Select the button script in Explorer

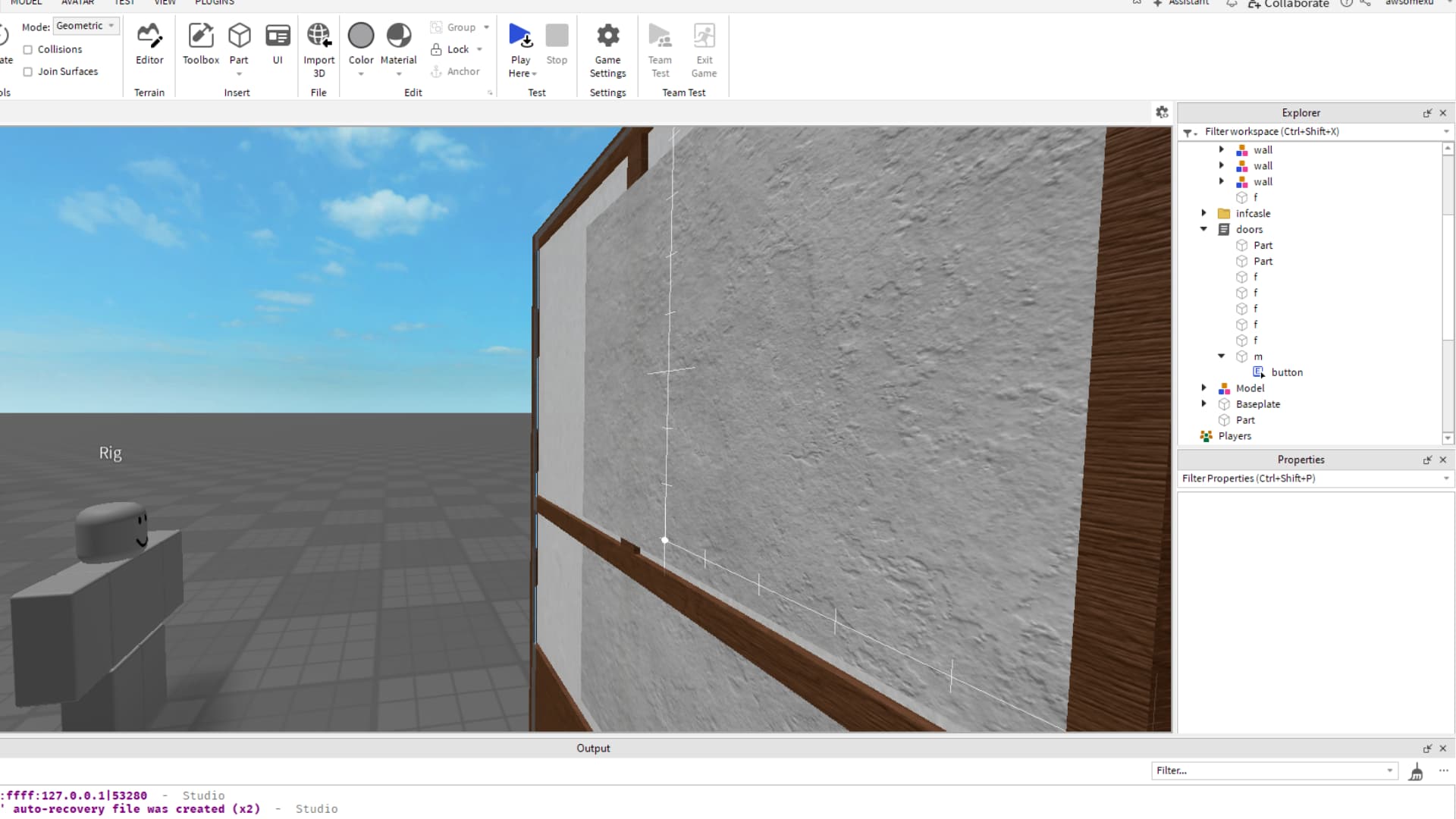coord(1286,372)
